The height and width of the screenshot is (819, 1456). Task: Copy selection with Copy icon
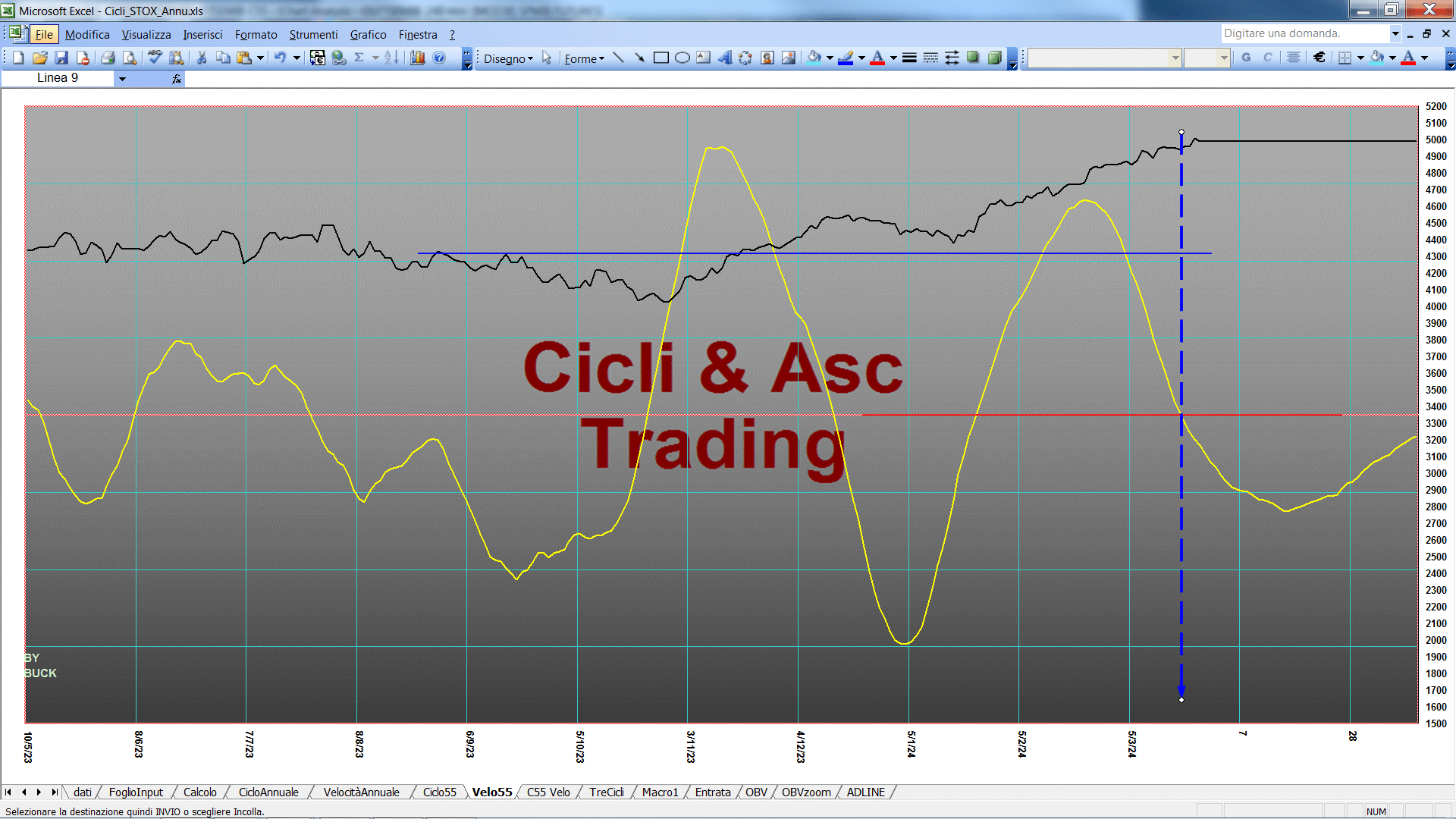click(x=223, y=58)
